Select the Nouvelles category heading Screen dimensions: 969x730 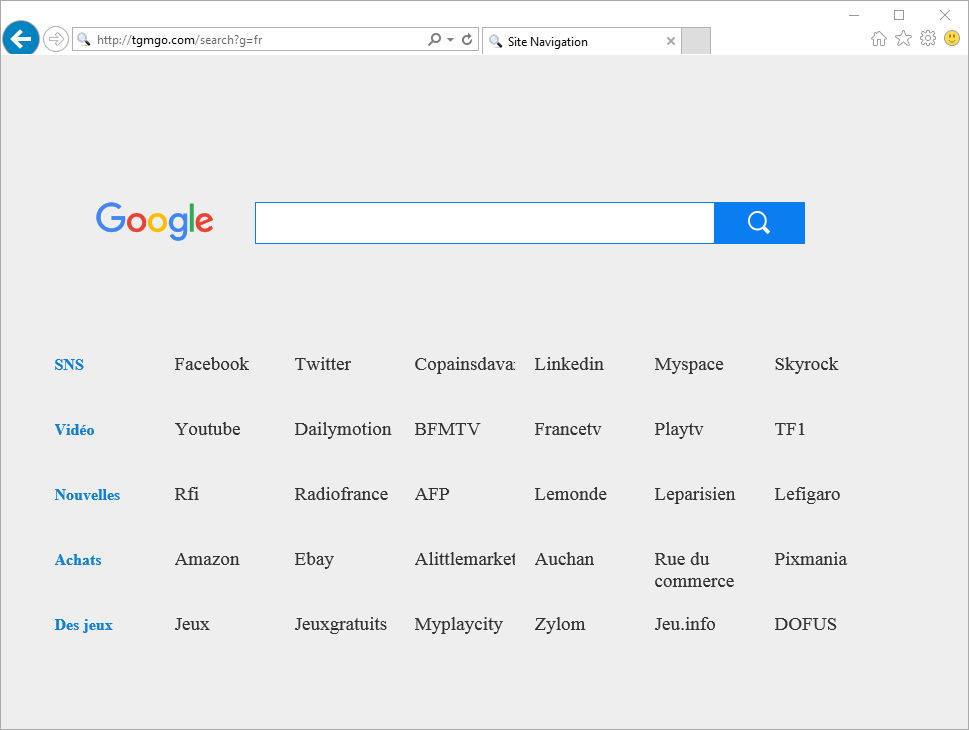pos(87,495)
